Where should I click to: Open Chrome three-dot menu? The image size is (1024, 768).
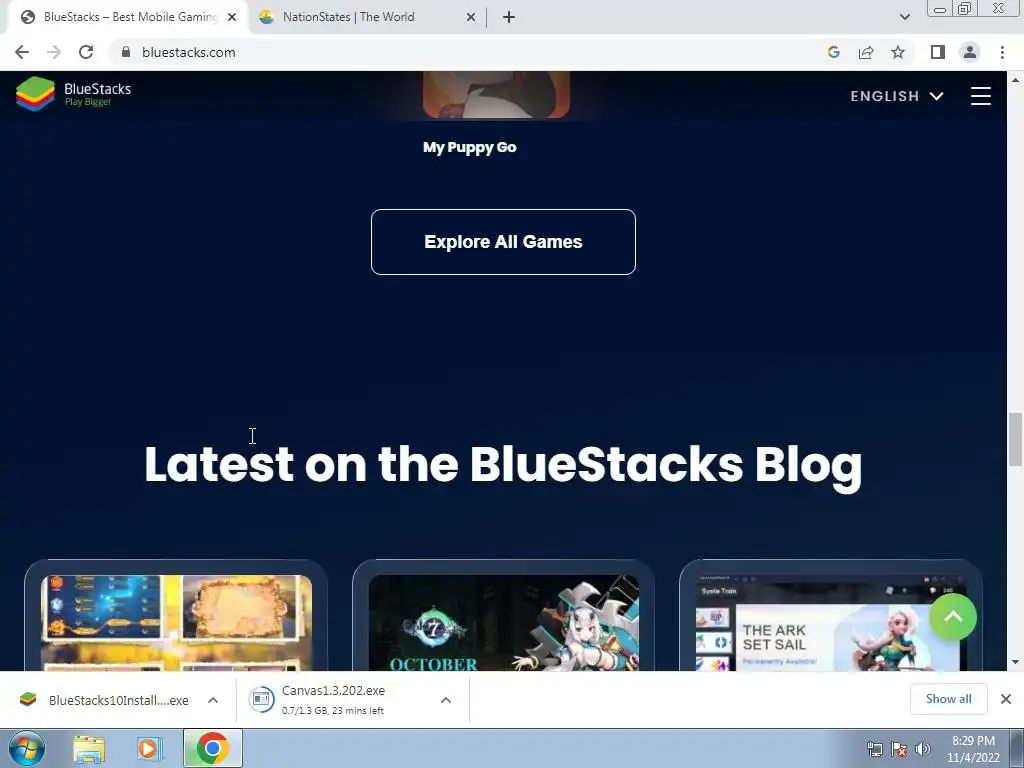pyautogui.click(x=1002, y=52)
